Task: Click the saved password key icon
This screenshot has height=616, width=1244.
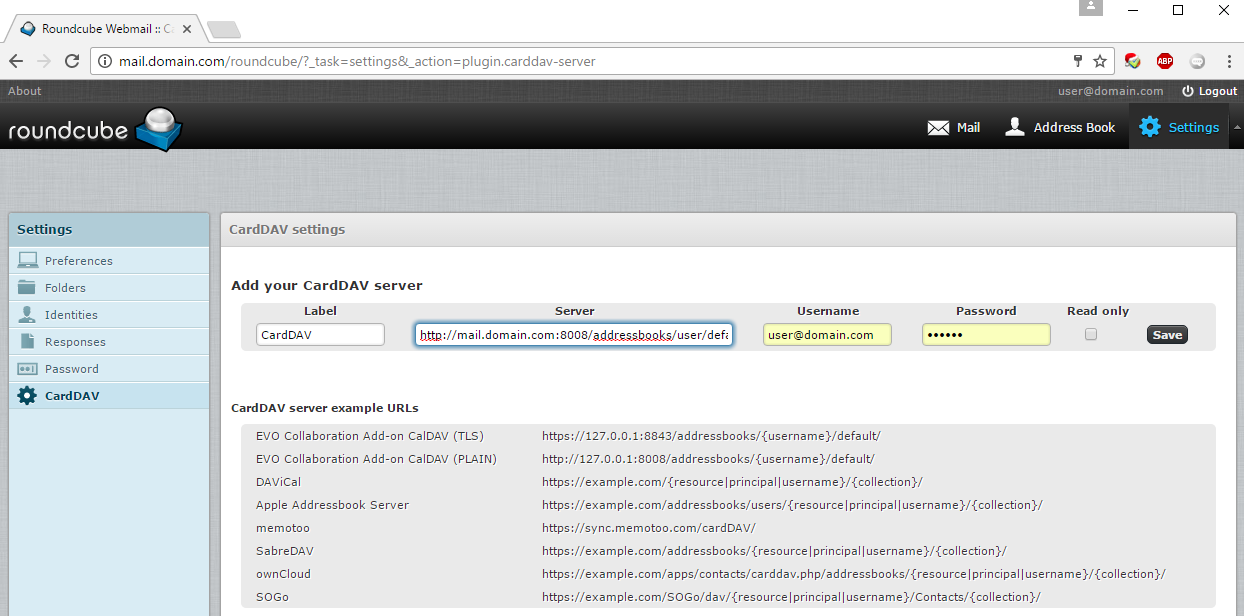Action: pos(1078,61)
